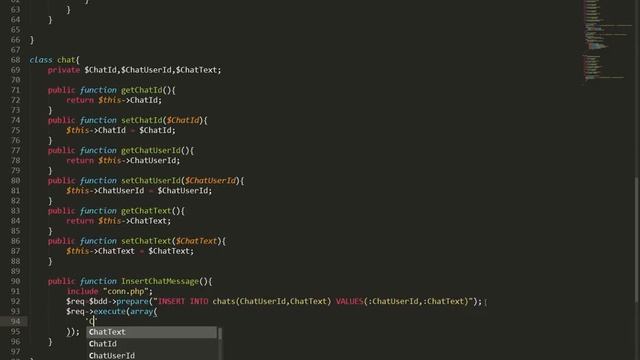Image resolution: width=640 pixels, height=360 pixels.
Task: Click line number 90 in gutter
Action: 15,281
